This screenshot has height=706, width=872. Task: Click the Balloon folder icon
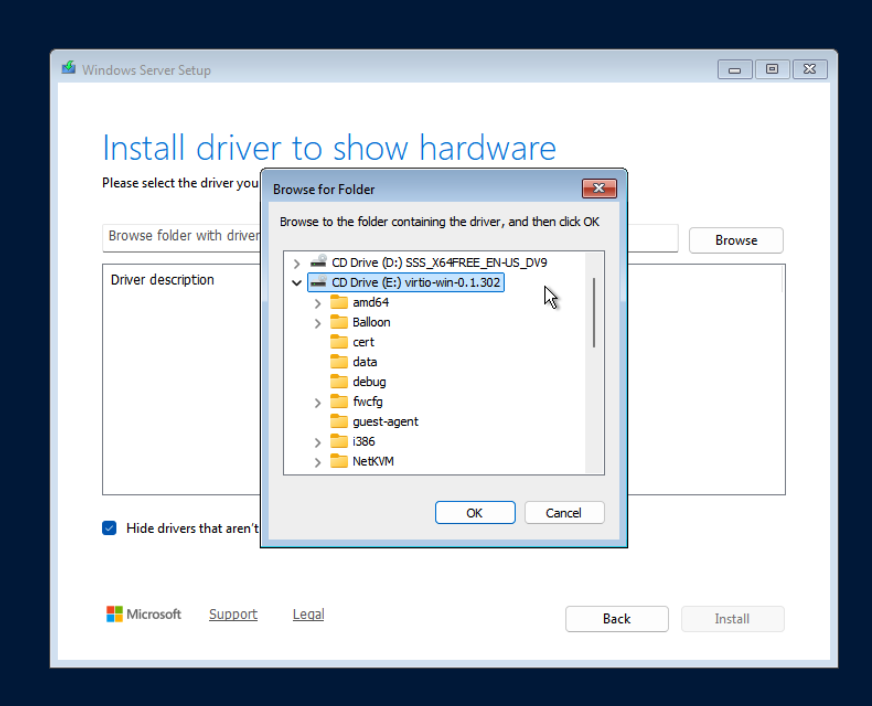[339, 322]
